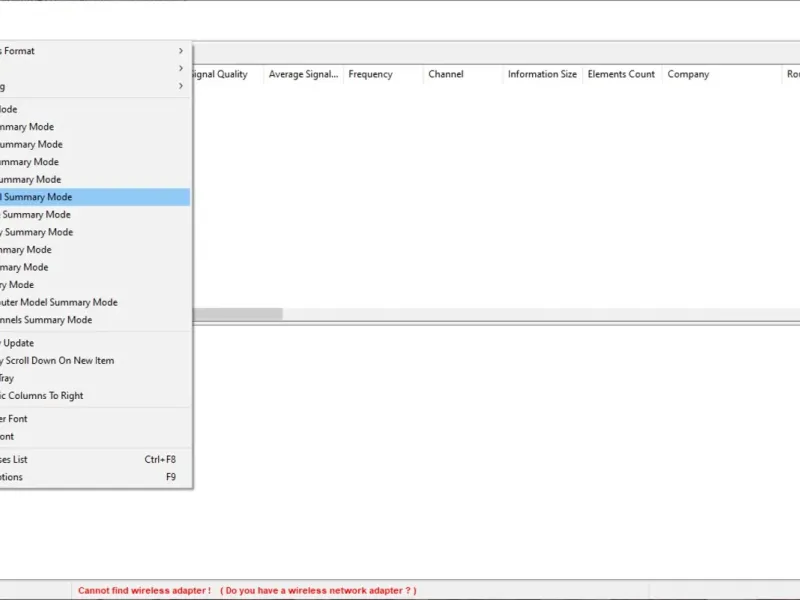Toggle Scroll Down On New Item option
This screenshot has width=800, height=600.
tap(95, 361)
